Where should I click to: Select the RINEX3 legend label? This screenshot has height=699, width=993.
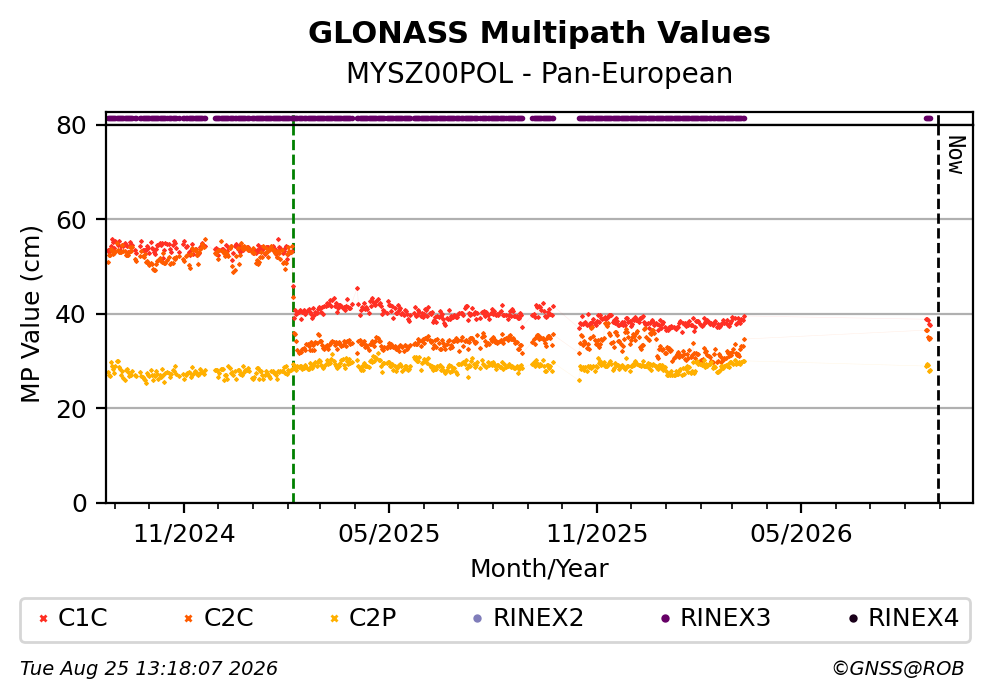coord(725,618)
